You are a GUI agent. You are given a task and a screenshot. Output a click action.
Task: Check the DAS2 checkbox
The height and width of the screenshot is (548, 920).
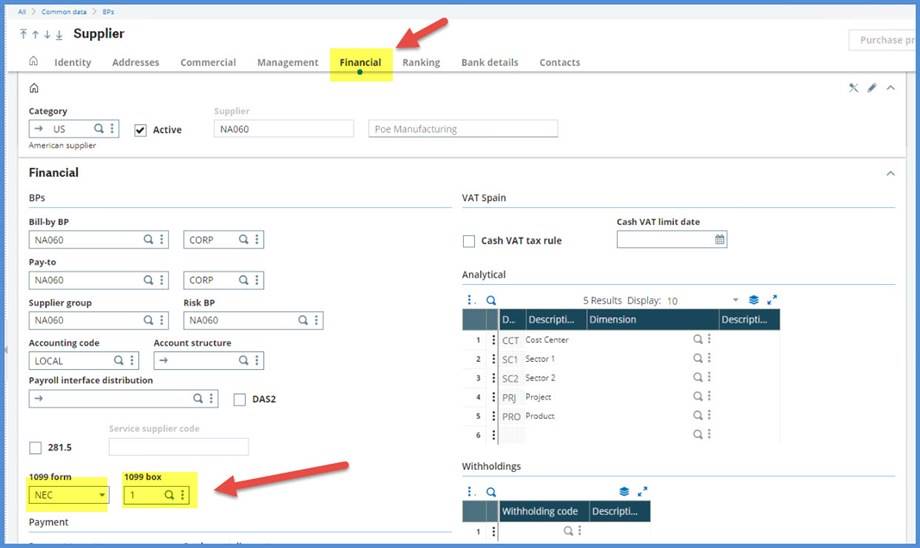tap(239, 399)
